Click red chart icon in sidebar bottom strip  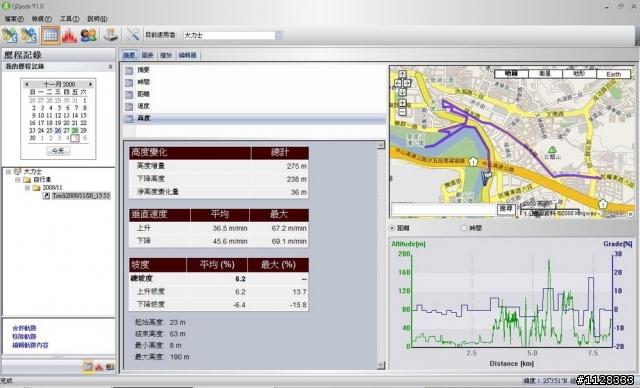tap(99, 367)
